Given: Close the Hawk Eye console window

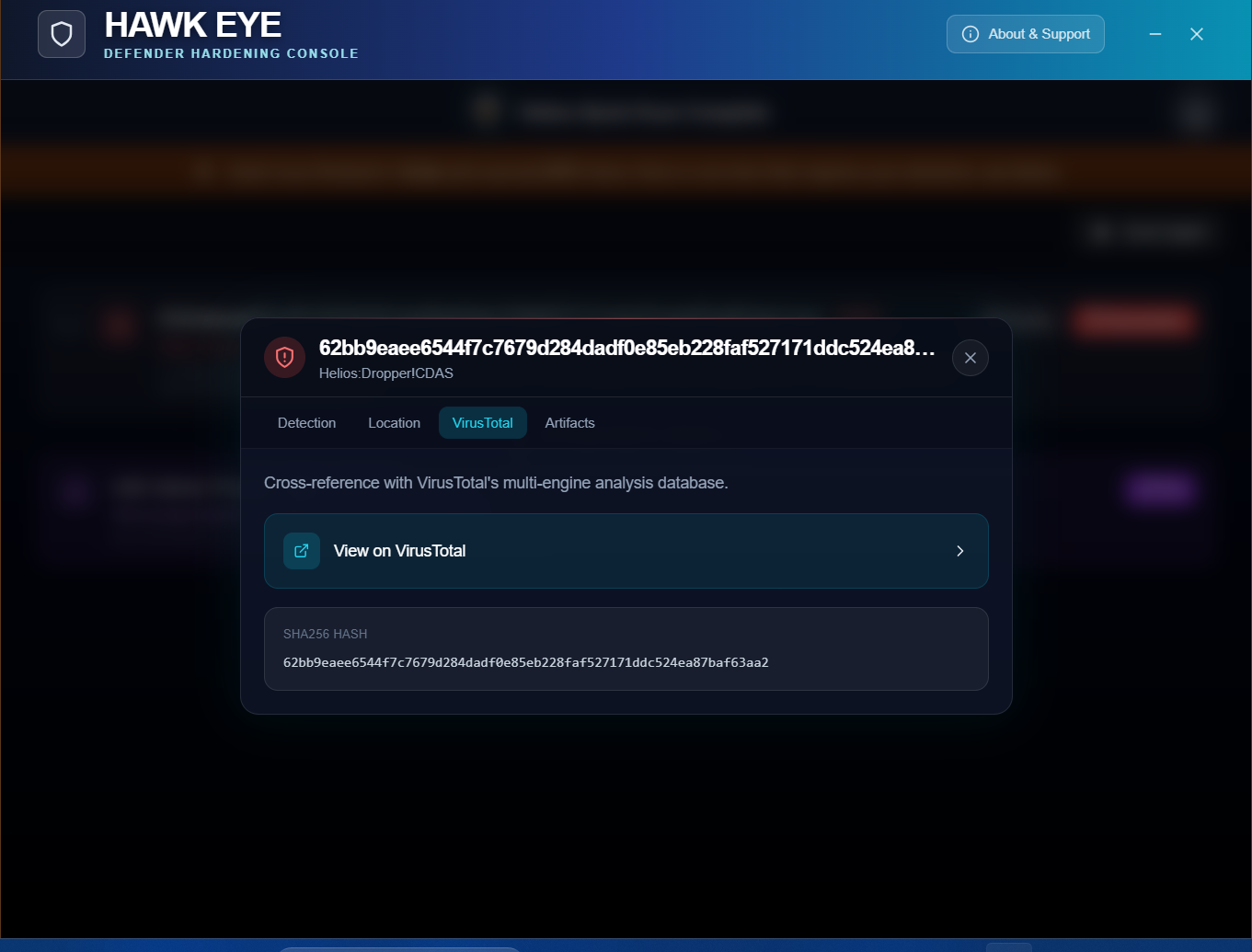Looking at the screenshot, I should (1197, 34).
